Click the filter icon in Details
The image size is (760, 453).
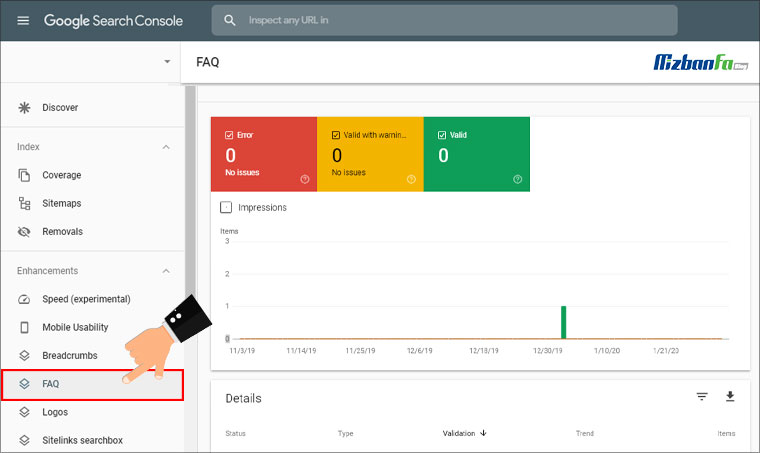point(702,397)
